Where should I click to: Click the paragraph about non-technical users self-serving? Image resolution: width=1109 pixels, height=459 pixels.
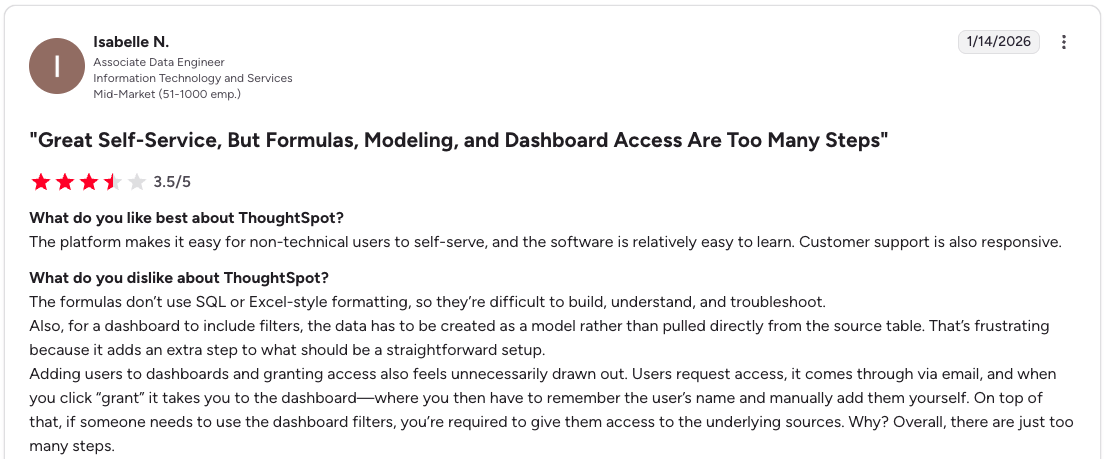pyautogui.click(x=545, y=242)
